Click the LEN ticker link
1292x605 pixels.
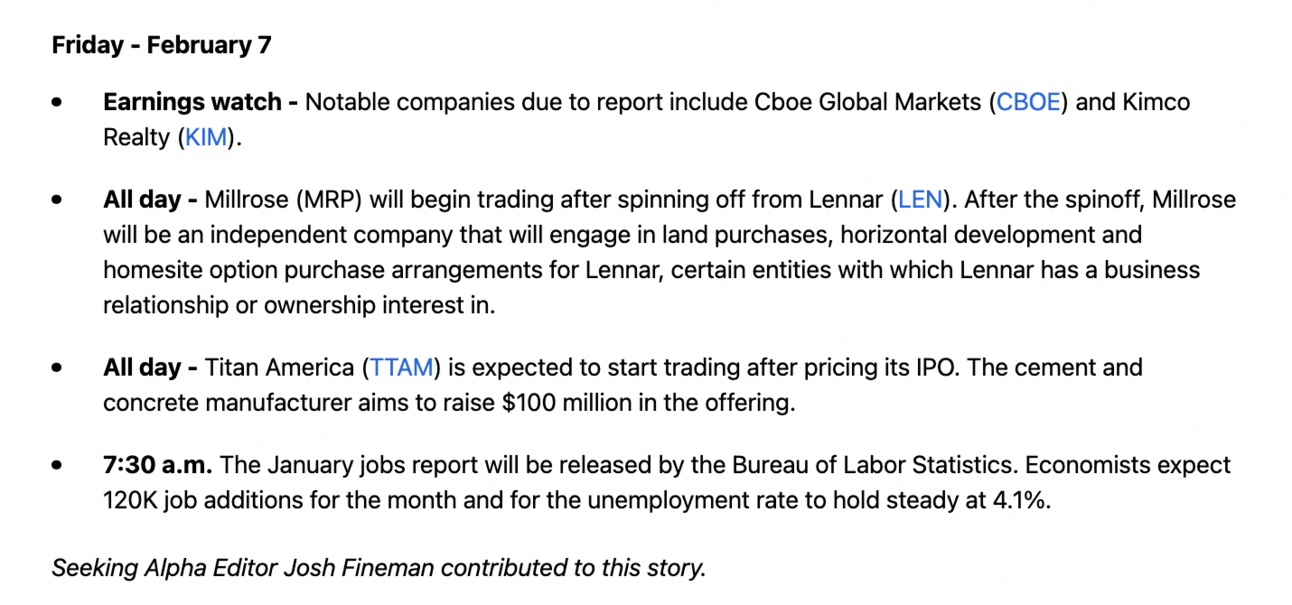pos(920,200)
